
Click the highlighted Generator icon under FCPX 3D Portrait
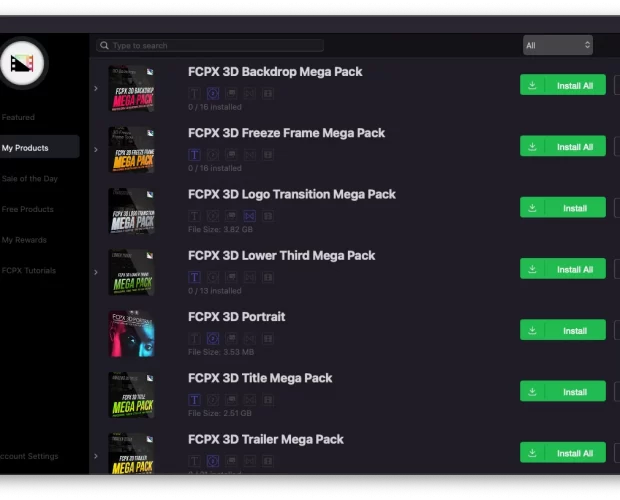coord(213,339)
